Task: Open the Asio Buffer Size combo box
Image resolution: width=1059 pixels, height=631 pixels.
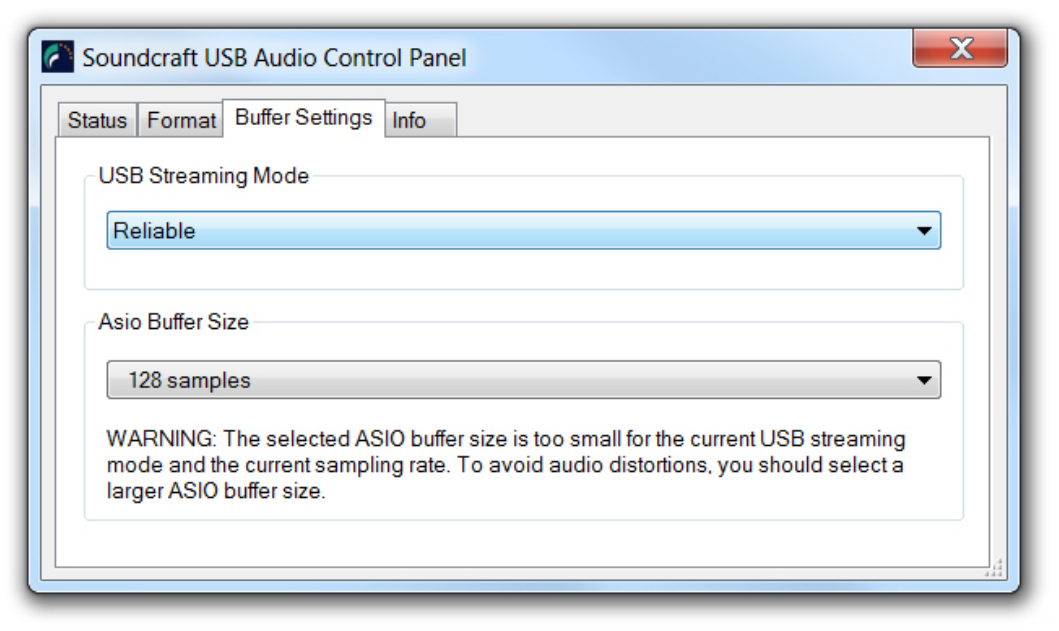Action: tap(523, 380)
